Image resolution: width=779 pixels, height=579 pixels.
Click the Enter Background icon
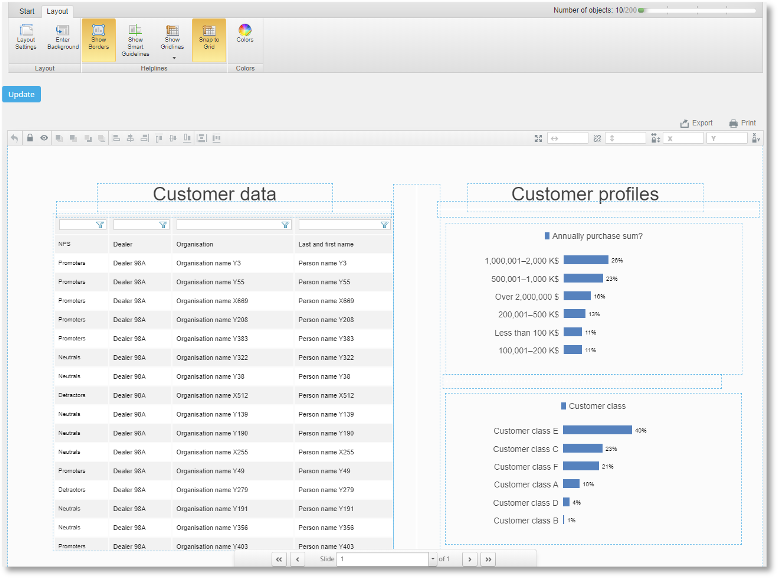63,30
